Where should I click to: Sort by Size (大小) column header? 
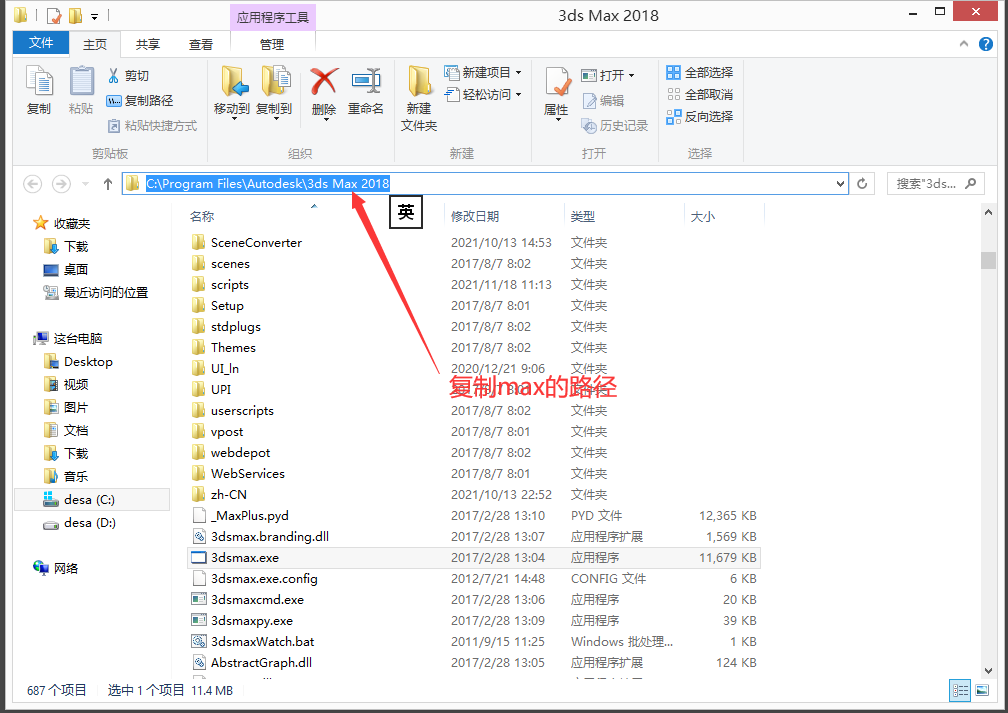703,217
